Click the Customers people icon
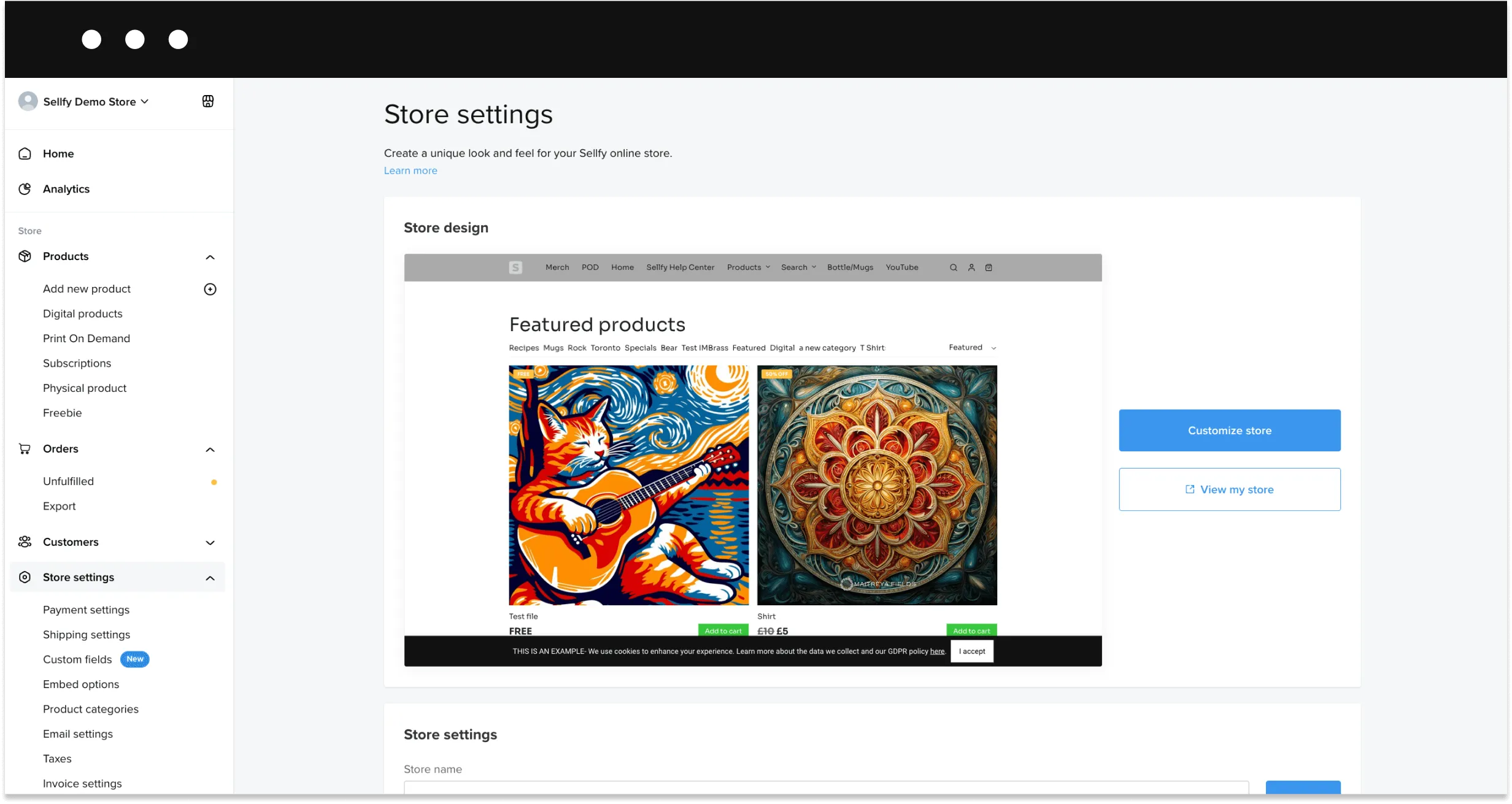This screenshot has width=1512, height=804. pos(25,542)
